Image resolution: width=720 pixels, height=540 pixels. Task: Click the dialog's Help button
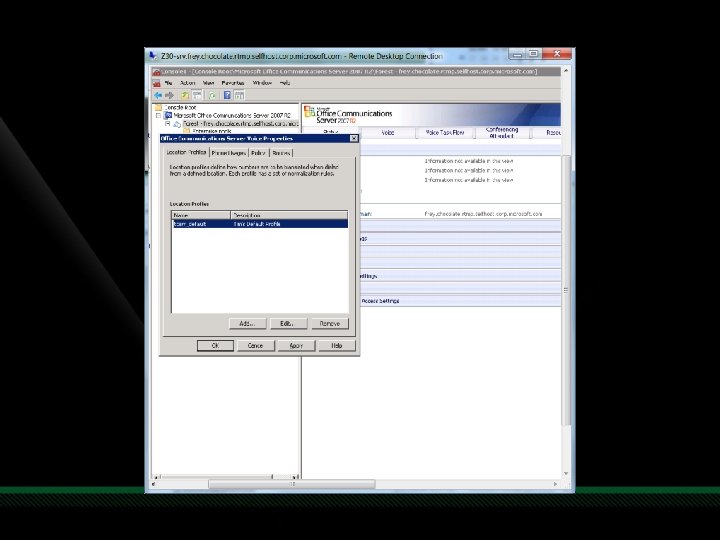[x=337, y=346]
